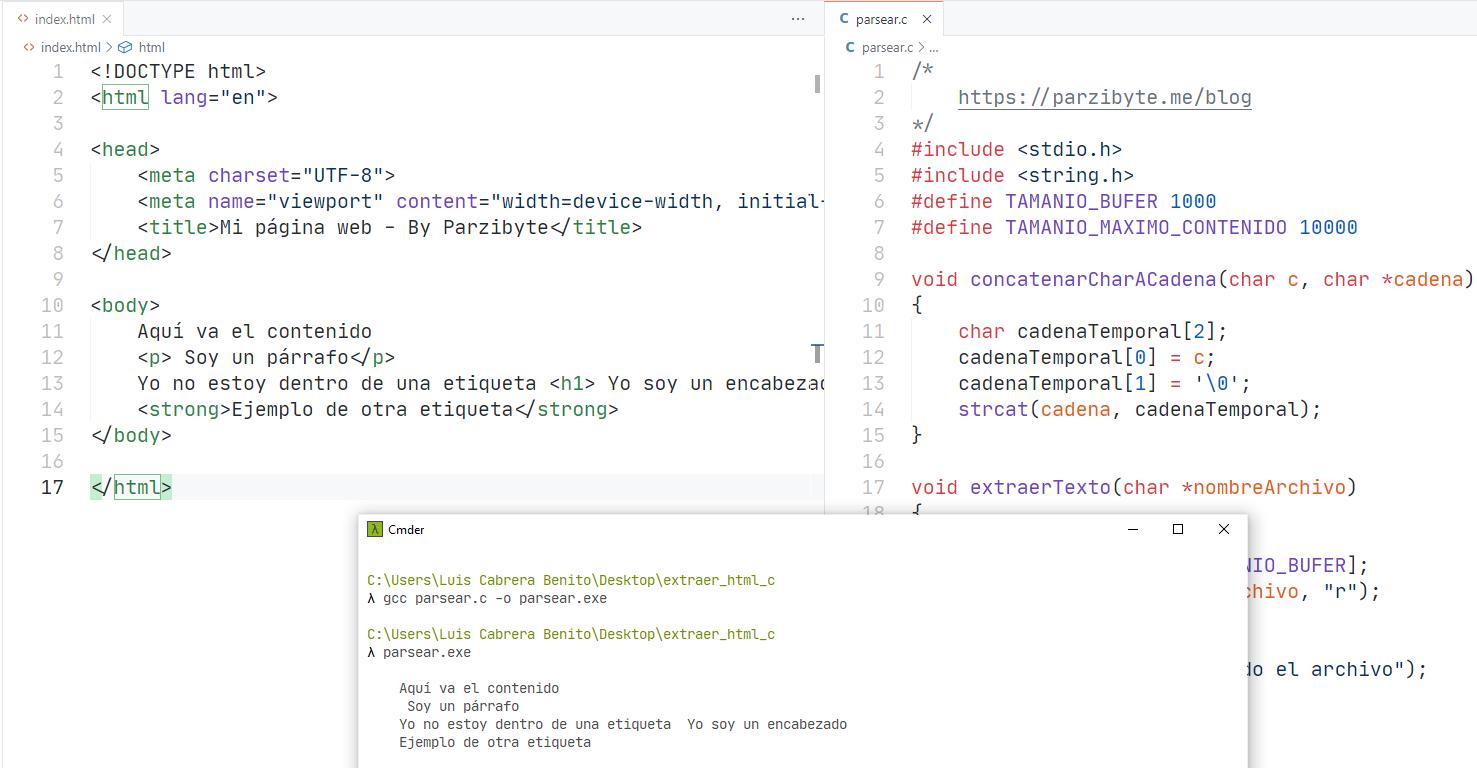The image size is (1477, 768).
Task: Click TAMANIO_BUFER 1000 define line
Action: (x=1064, y=201)
